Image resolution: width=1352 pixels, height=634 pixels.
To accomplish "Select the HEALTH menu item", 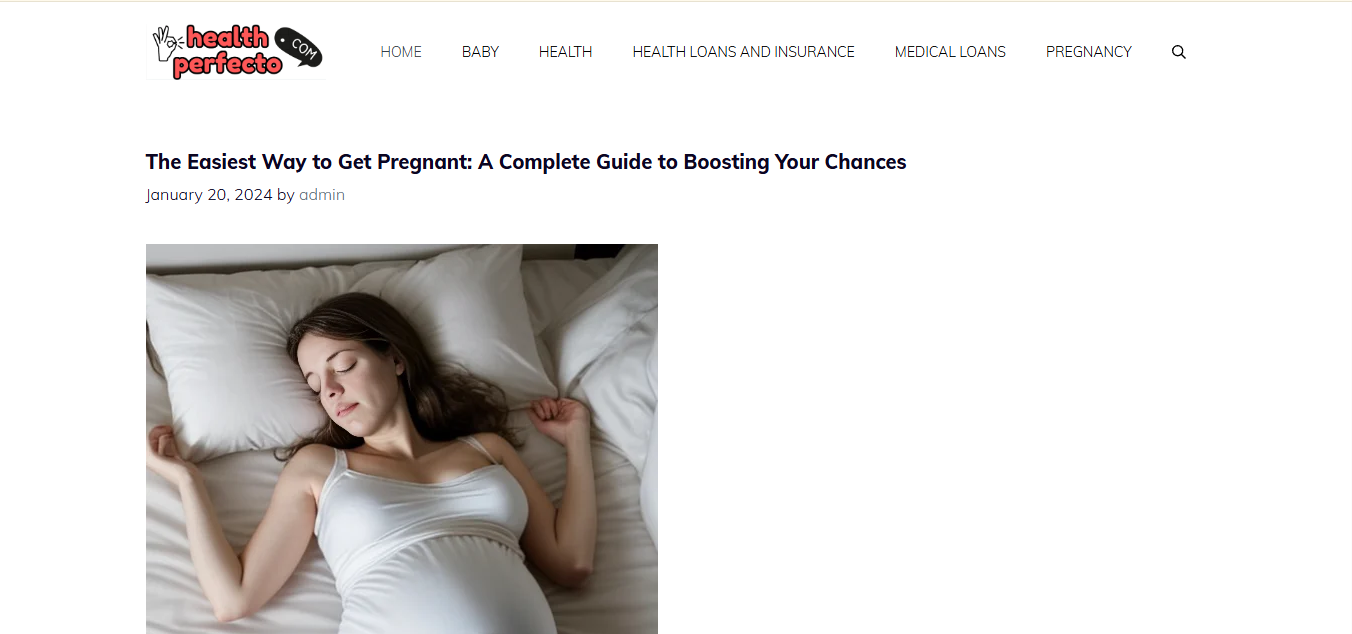I will click(x=566, y=52).
